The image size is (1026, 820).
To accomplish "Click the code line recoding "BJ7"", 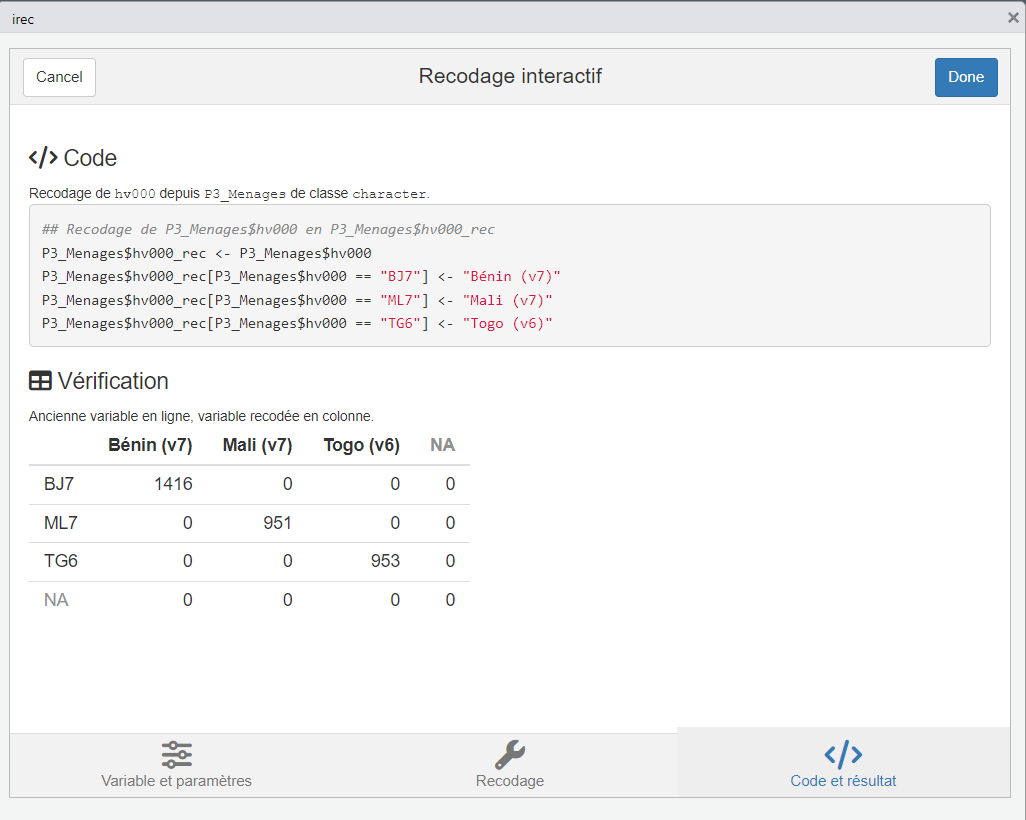I will (x=301, y=277).
